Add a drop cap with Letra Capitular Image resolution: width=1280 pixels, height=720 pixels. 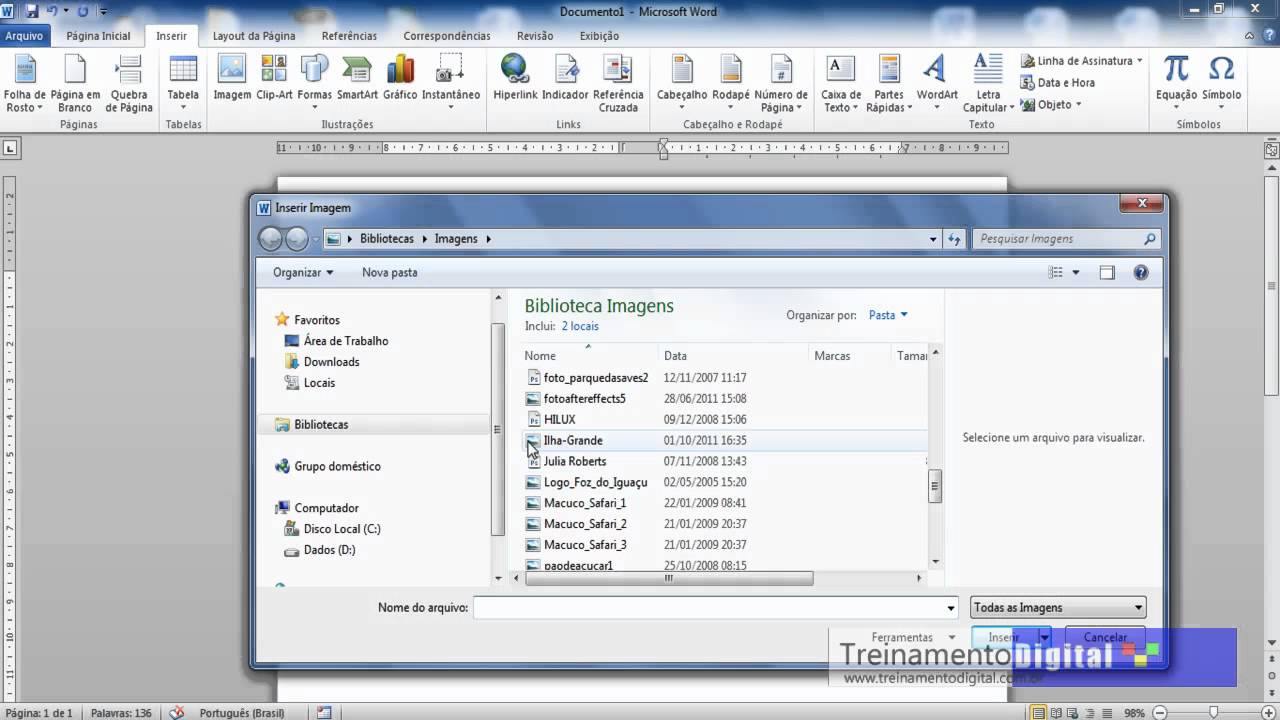coord(988,84)
